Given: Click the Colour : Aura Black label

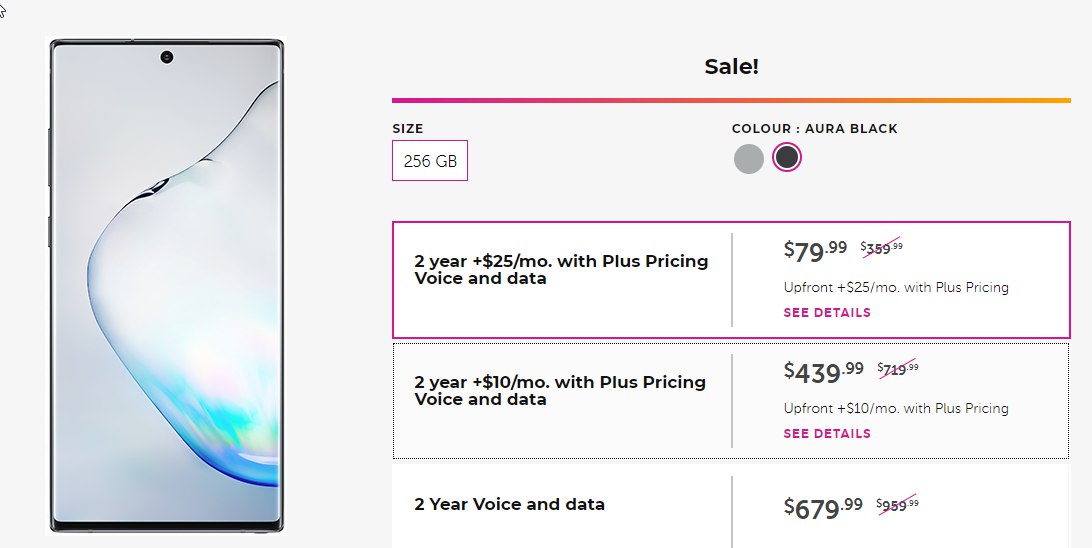Looking at the screenshot, I should [x=814, y=129].
